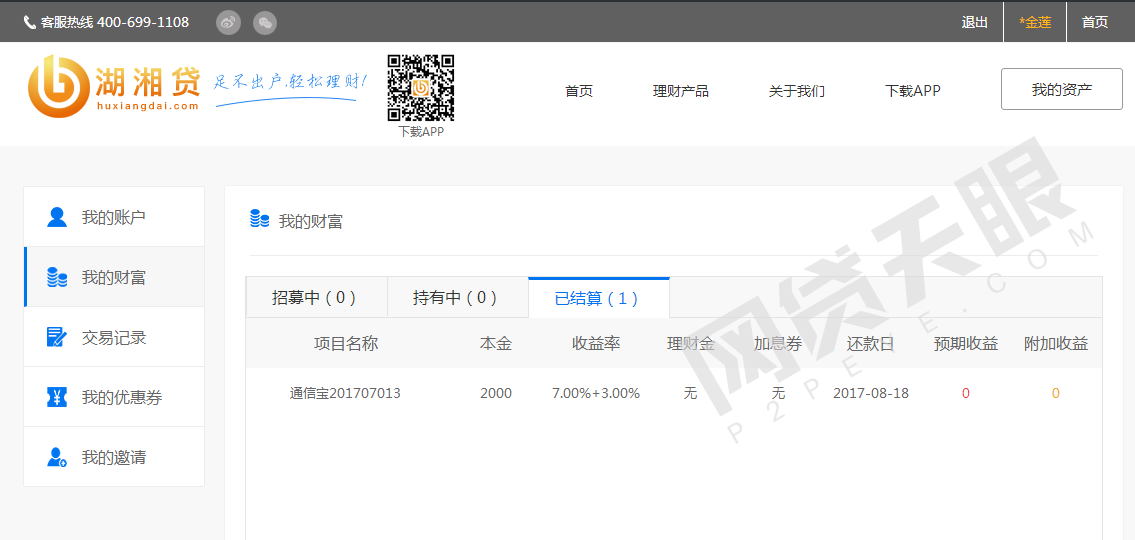Click the 我的优惠券 coupon icon
The width and height of the screenshot is (1135, 540).
(x=57, y=397)
